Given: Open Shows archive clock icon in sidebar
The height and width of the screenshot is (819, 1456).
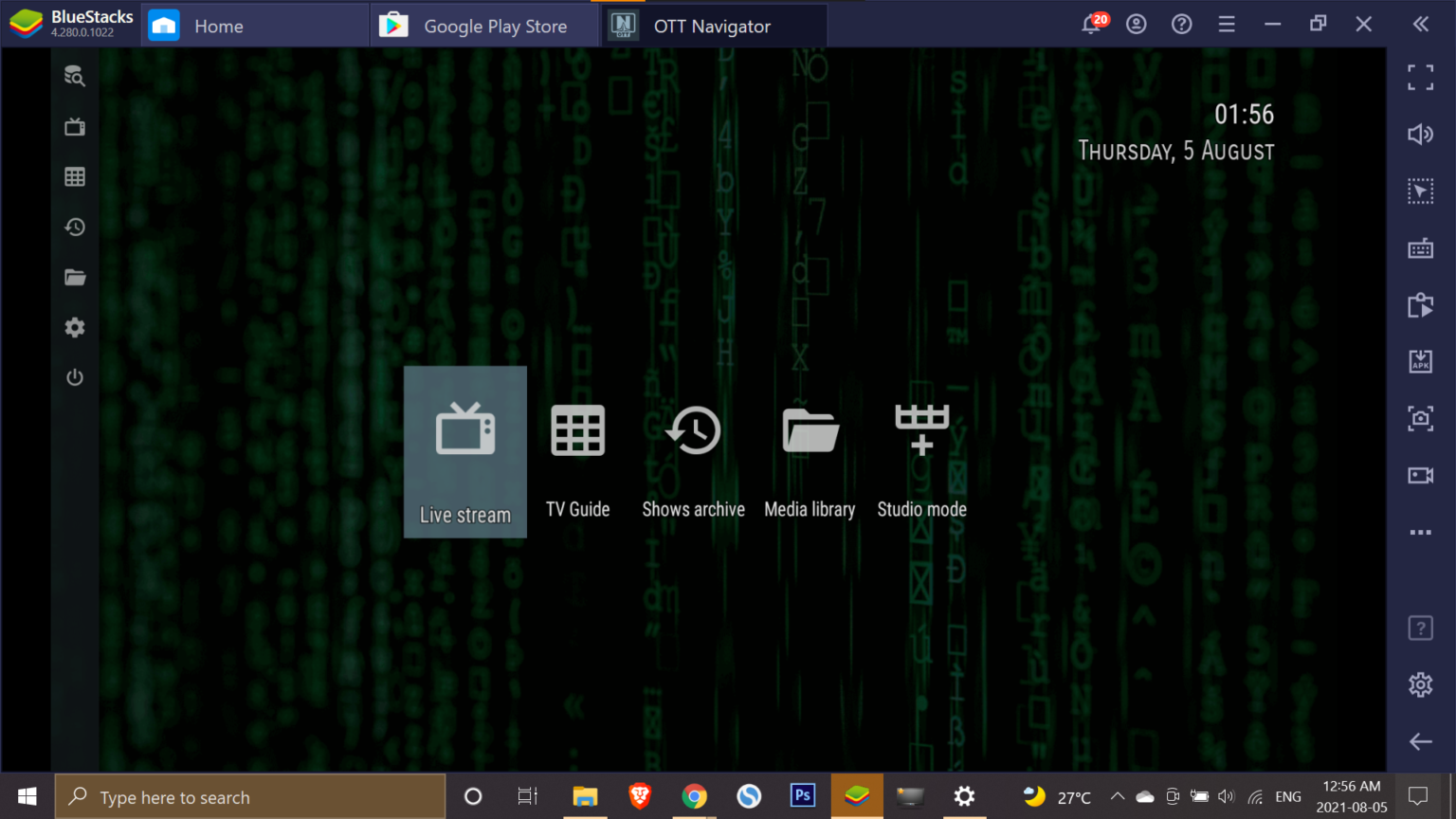Looking at the screenshot, I should point(75,227).
